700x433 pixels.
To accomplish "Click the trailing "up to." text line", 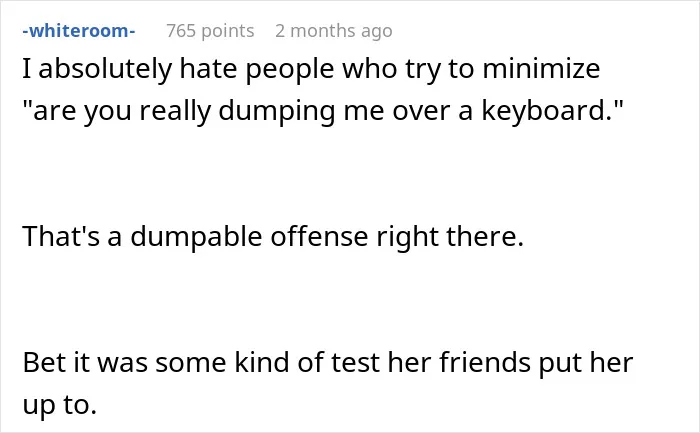I will pos(59,405).
